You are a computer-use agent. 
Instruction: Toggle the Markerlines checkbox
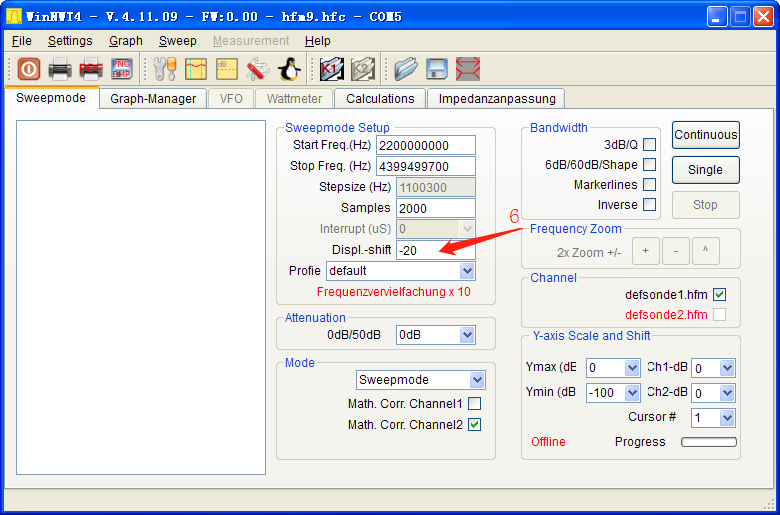point(649,185)
